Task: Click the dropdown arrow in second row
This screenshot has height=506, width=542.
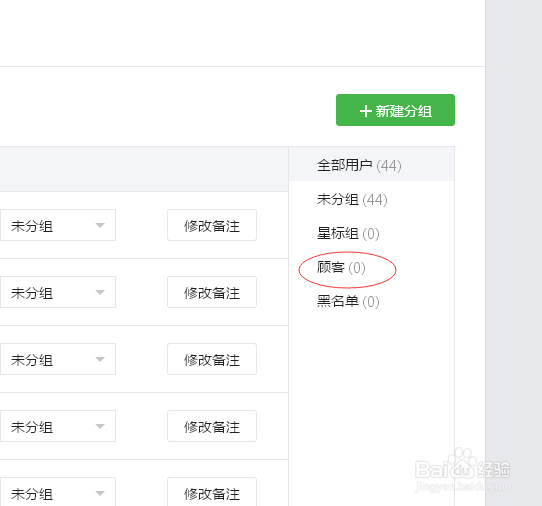Action: 100,293
